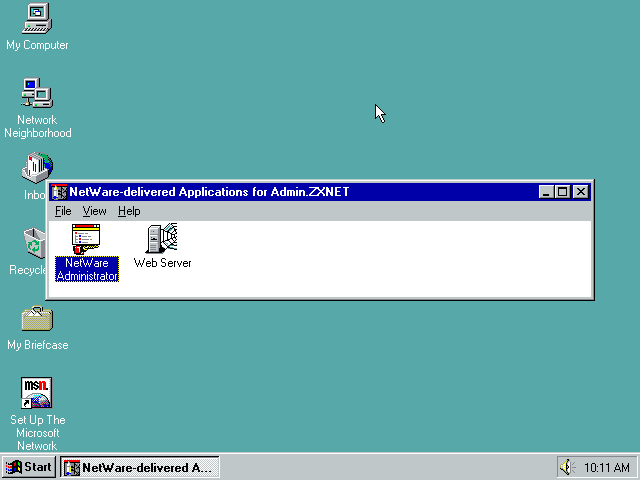Screen dimensions: 640x480
Task: Select Set Up The Microsoft Network shortcut
Action: [x=37, y=393]
